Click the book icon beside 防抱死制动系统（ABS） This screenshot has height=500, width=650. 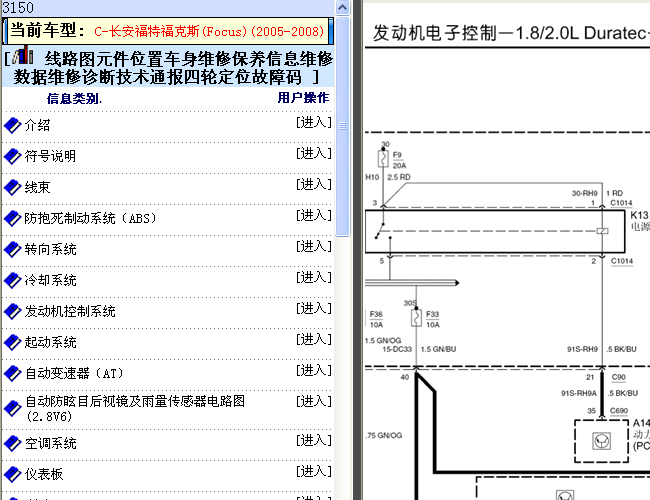[x=12, y=218]
